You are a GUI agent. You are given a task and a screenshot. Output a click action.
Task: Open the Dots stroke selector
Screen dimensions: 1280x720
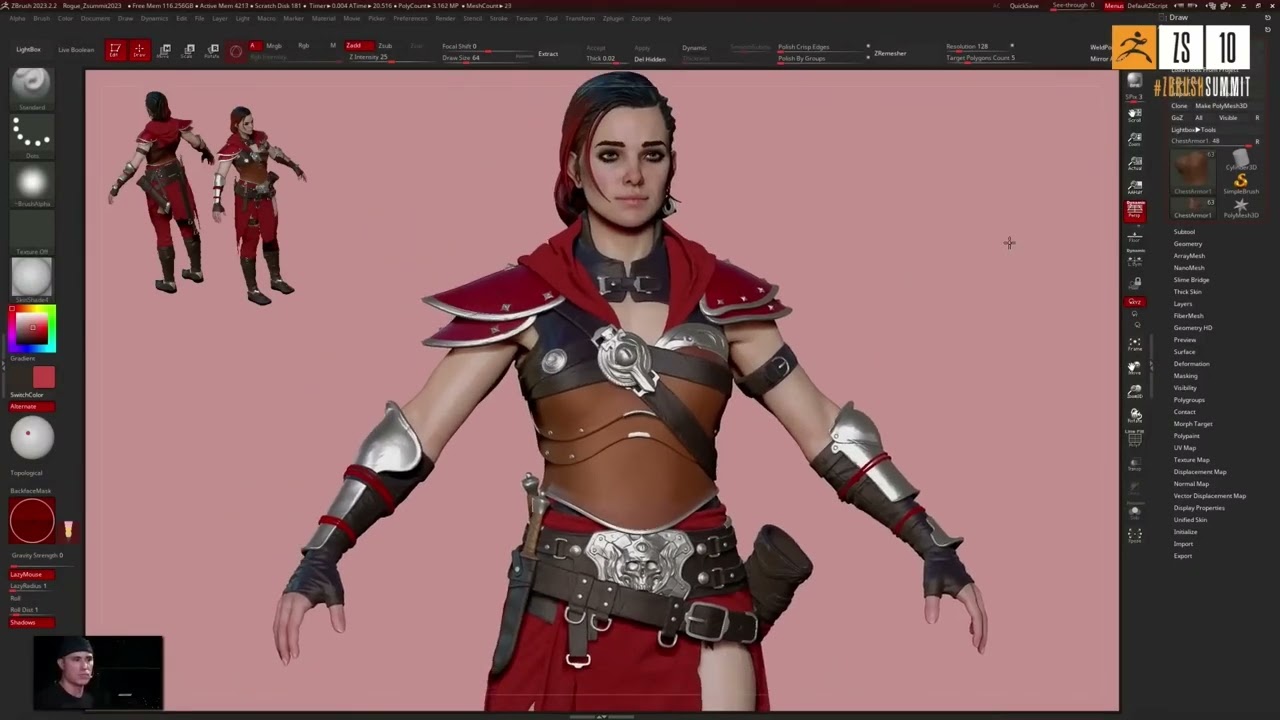click(x=31, y=136)
